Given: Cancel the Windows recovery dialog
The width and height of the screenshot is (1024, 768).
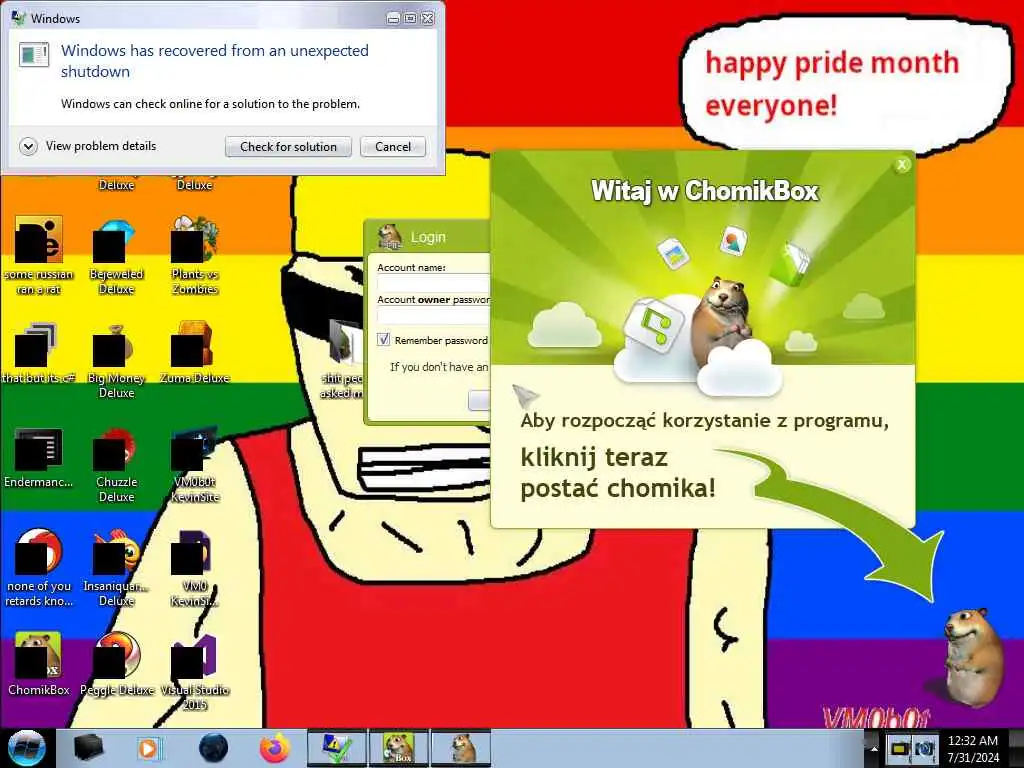Looking at the screenshot, I should click(392, 147).
